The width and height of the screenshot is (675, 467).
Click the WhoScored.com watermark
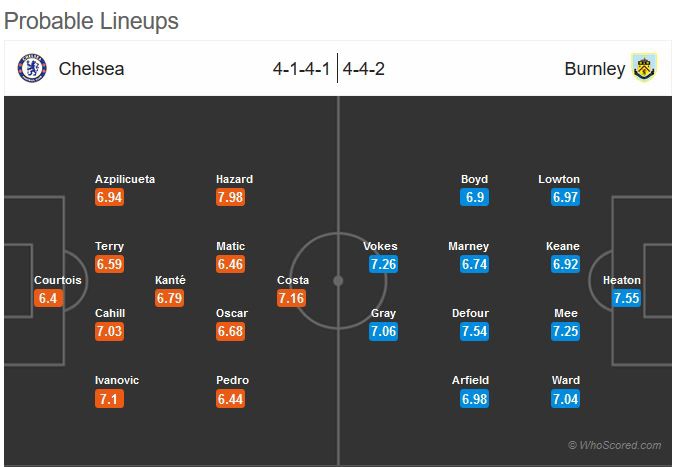click(614, 445)
